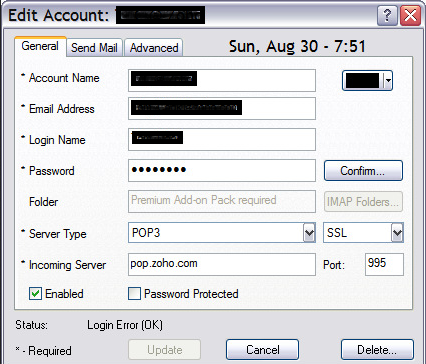Click the Cancel button

pyautogui.click(x=263, y=350)
